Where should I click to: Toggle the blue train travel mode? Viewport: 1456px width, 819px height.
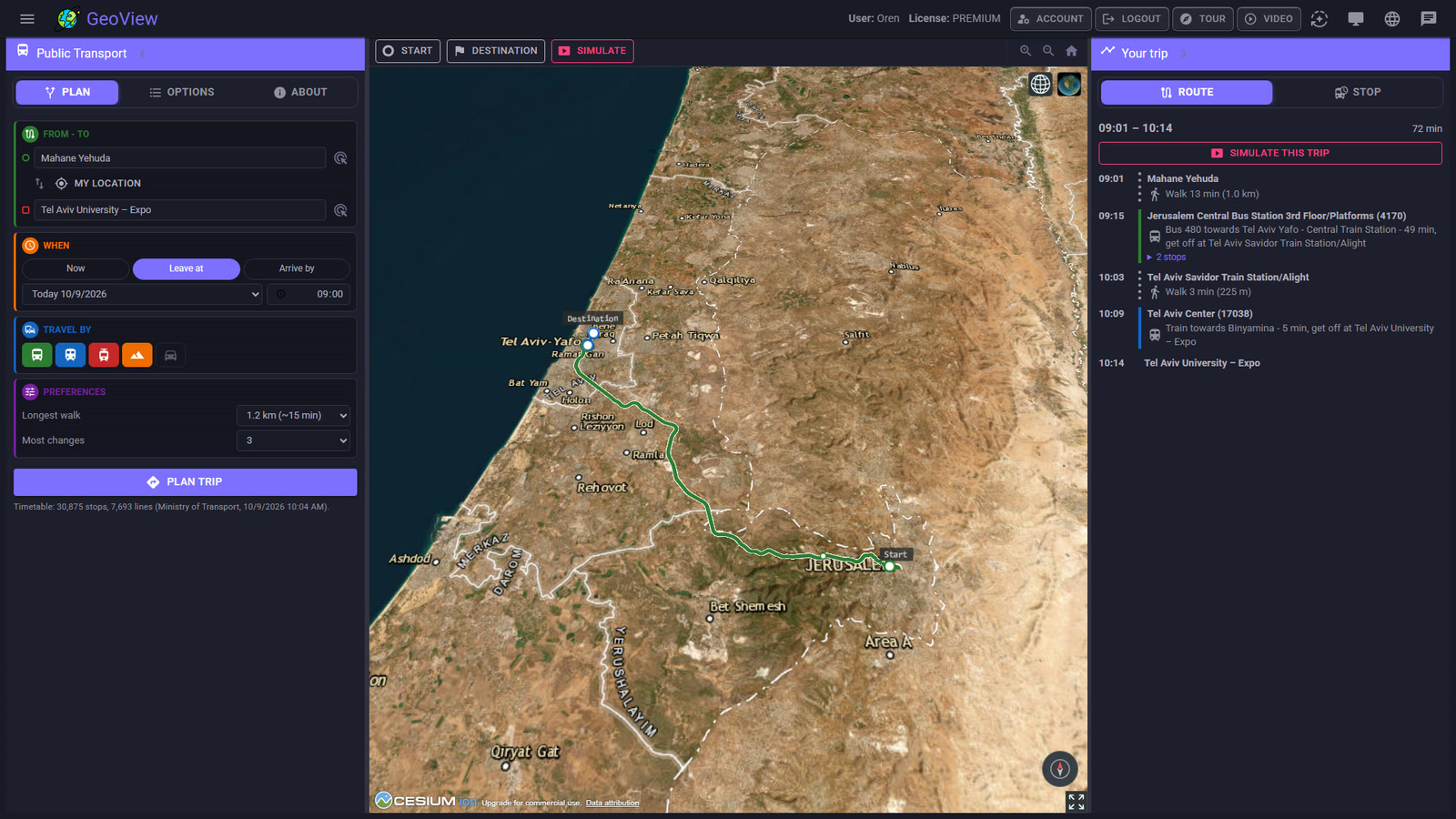(x=70, y=355)
